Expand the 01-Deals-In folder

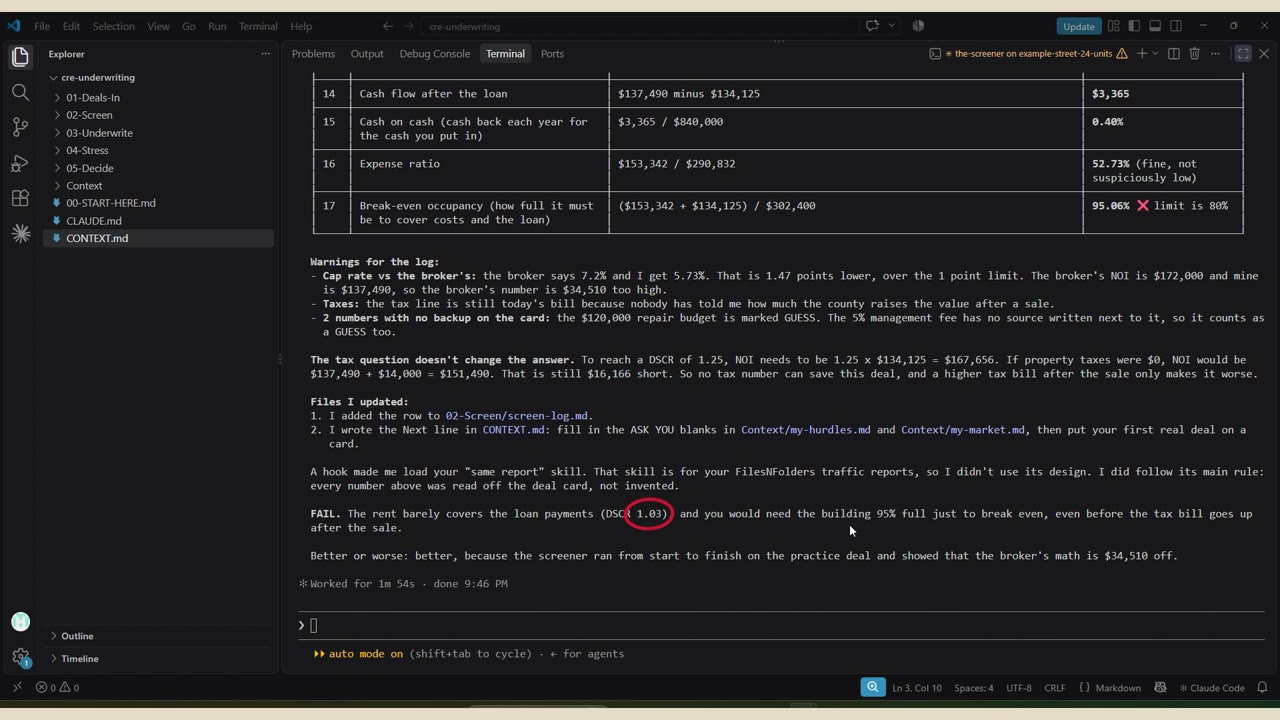pos(93,97)
